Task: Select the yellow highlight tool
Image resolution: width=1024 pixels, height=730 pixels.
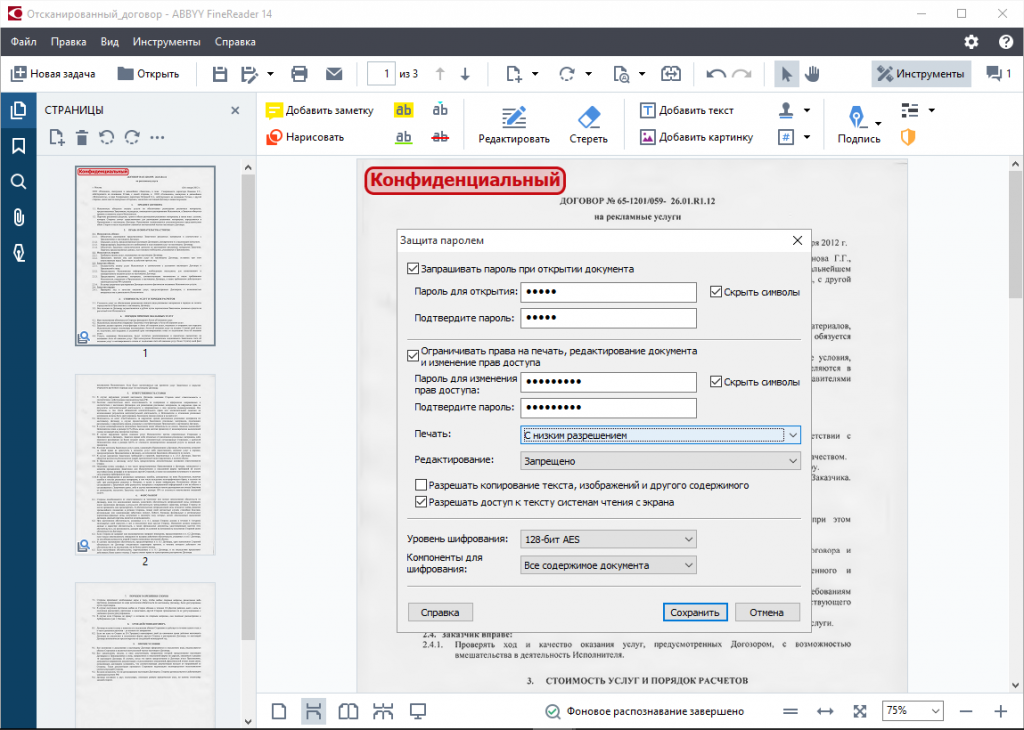Action: [x=404, y=110]
